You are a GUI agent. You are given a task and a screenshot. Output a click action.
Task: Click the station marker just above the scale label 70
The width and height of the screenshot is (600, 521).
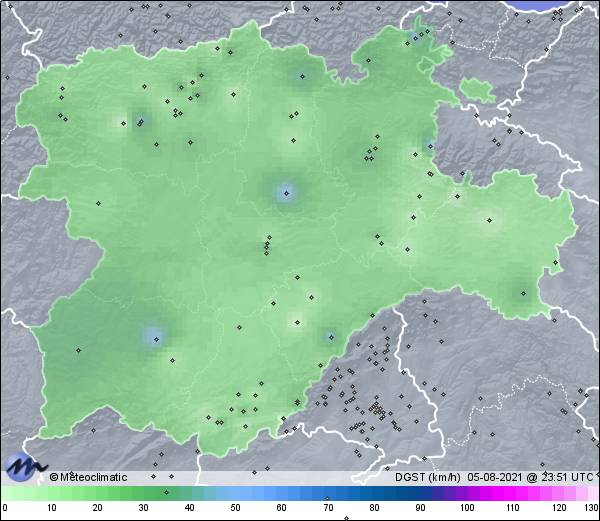[327, 498]
